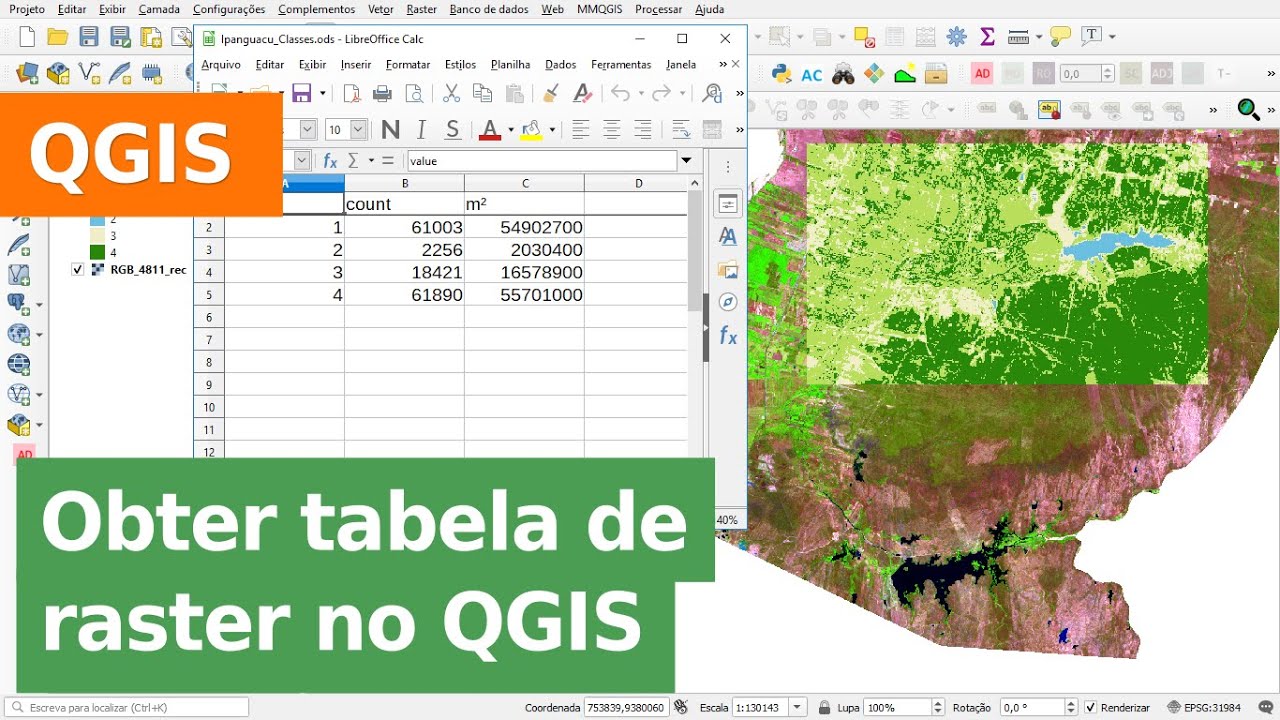Open font size dropdown showing 10
Viewport: 1280px width, 720px height.
pos(358,129)
